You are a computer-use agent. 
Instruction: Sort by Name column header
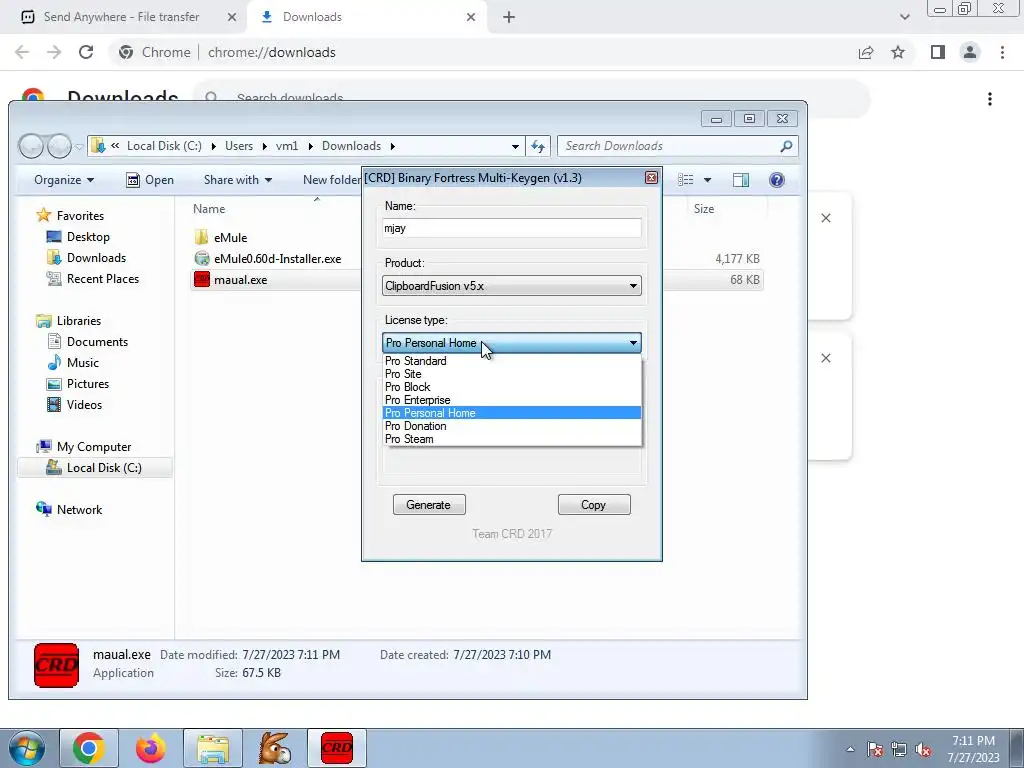click(x=209, y=209)
